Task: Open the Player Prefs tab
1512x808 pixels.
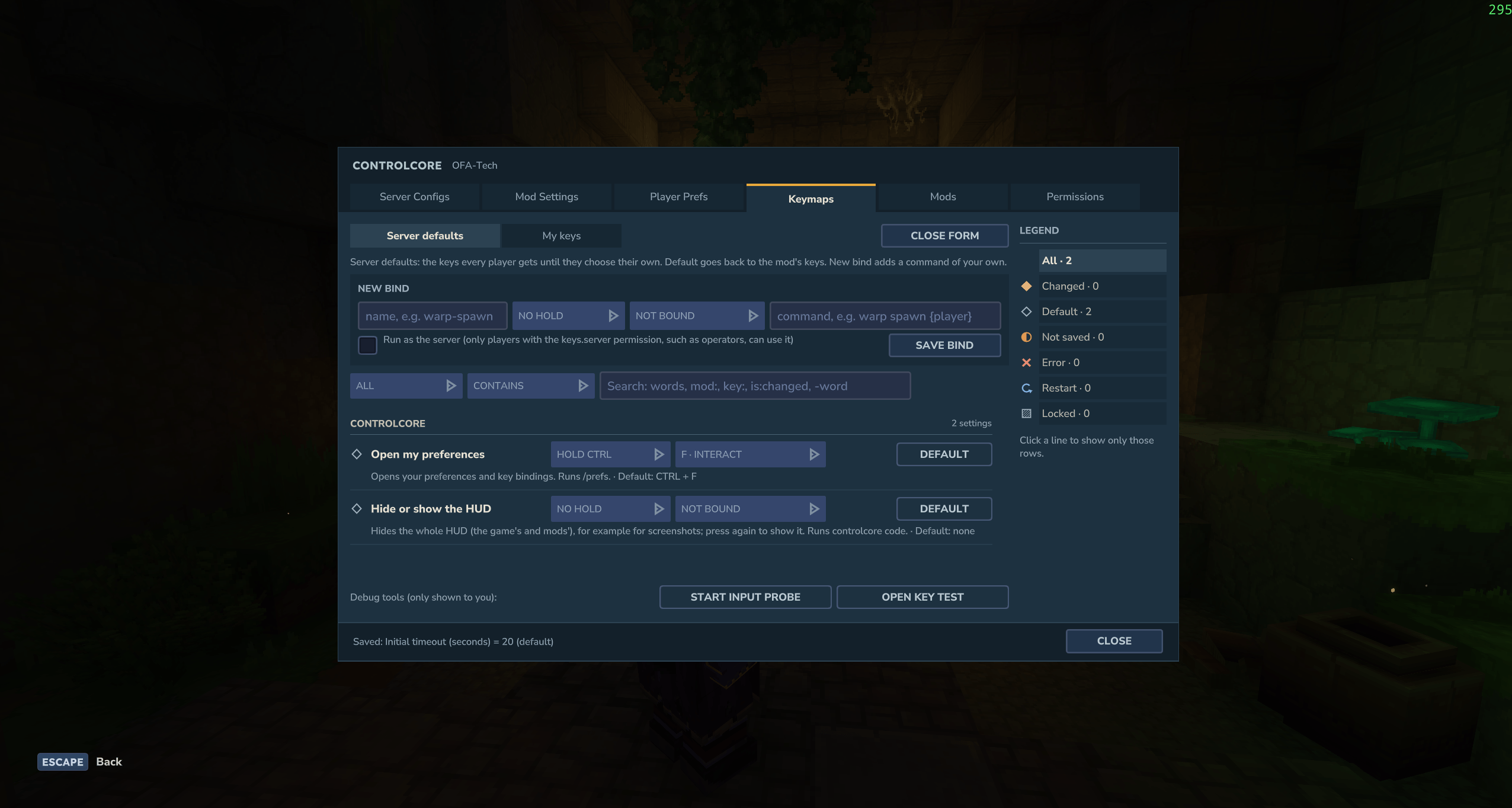Action: click(679, 197)
